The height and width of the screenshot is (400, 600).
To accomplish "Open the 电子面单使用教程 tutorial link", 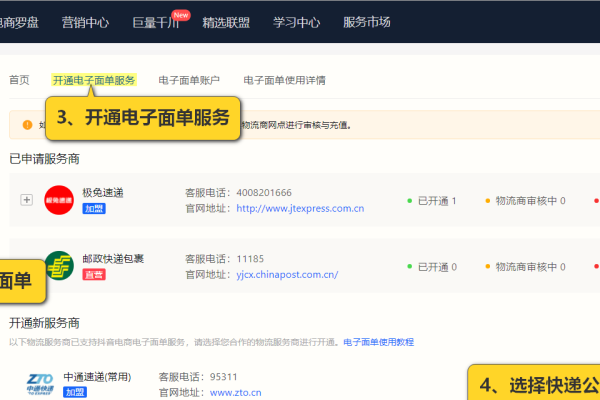I will [x=378, y=342].
